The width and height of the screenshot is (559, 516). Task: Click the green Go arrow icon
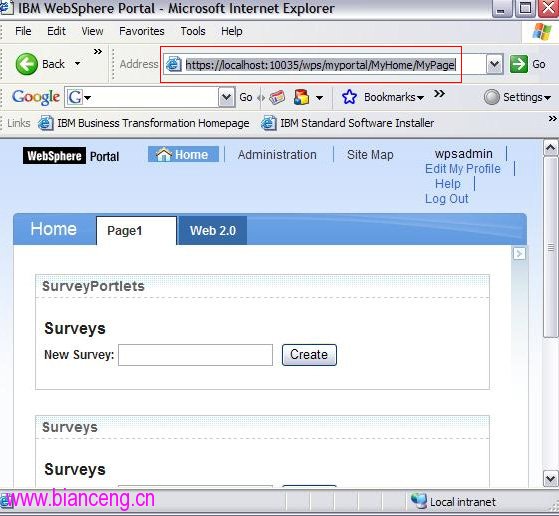pos(519,64)
